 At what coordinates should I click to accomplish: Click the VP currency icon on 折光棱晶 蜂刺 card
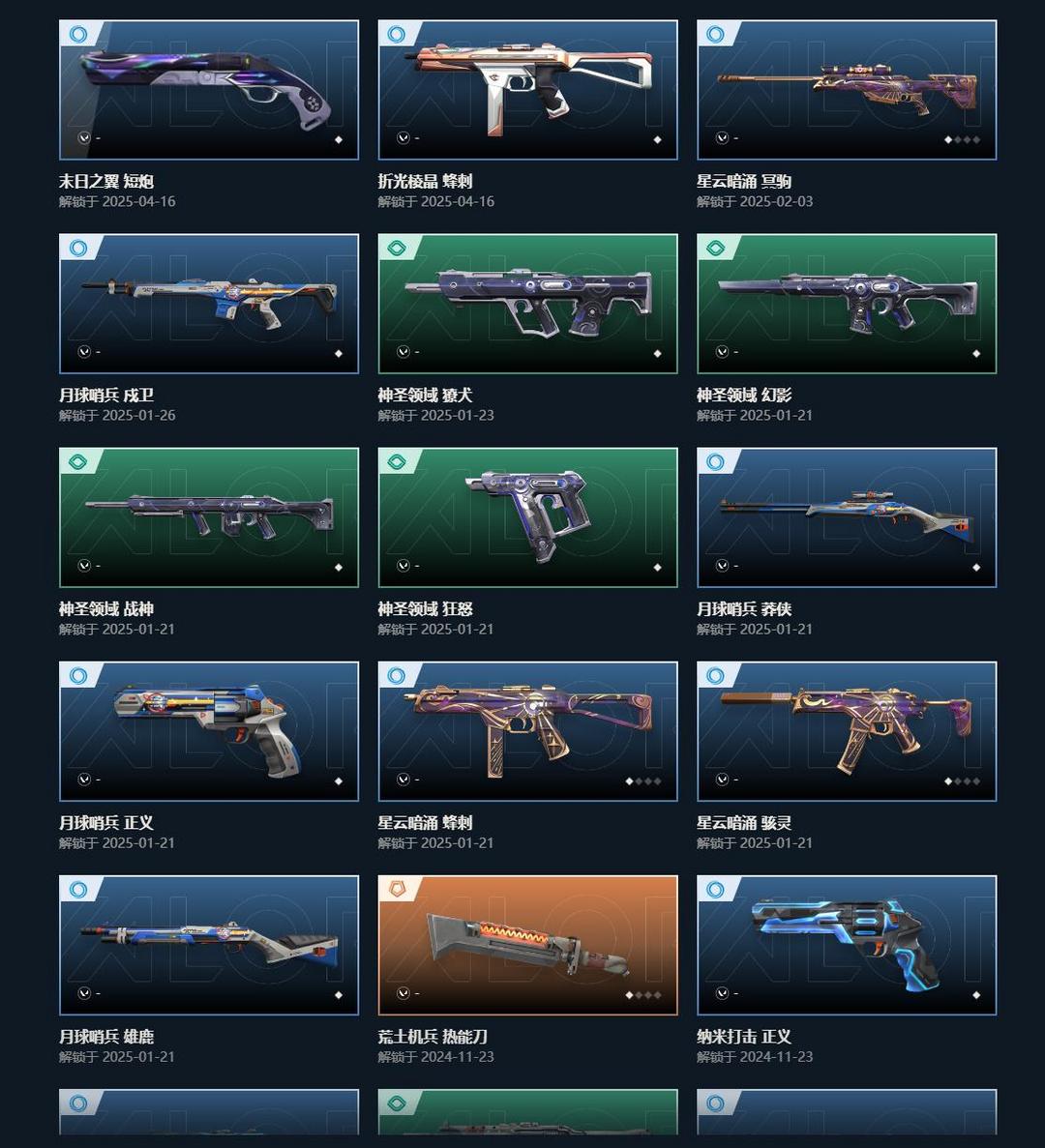coord(403,137)
